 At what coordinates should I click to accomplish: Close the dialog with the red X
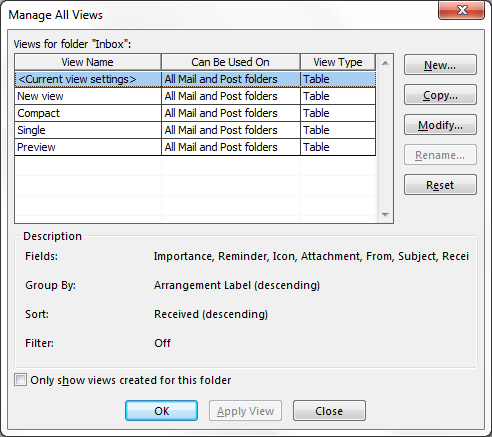(462, 10)
